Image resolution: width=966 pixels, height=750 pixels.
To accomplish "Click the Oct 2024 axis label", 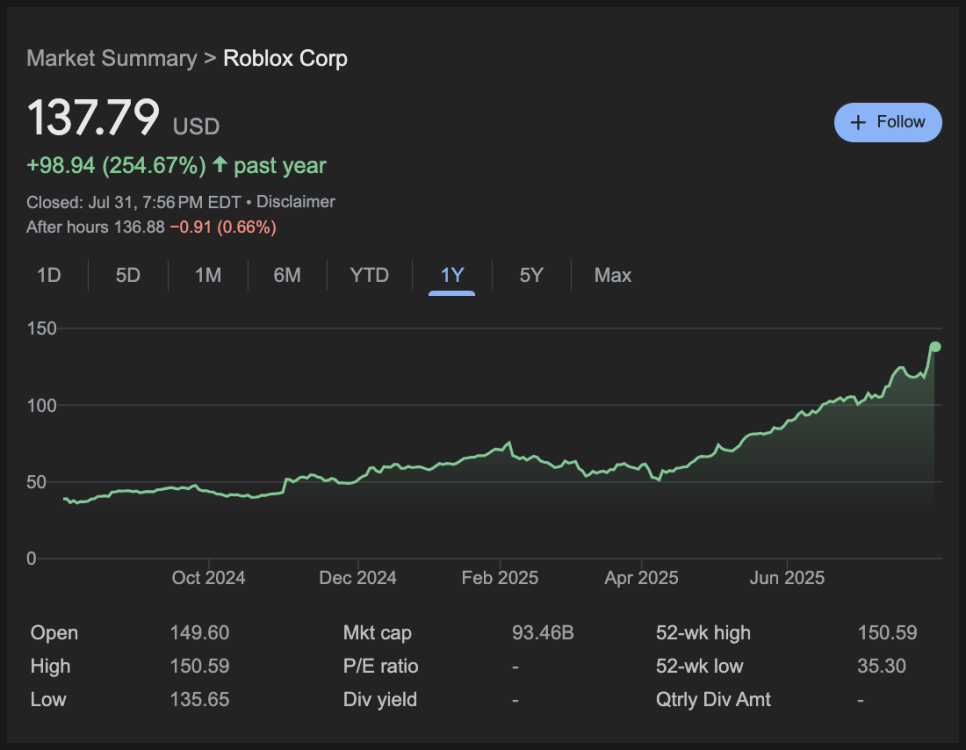I will (x=208, y=577).
